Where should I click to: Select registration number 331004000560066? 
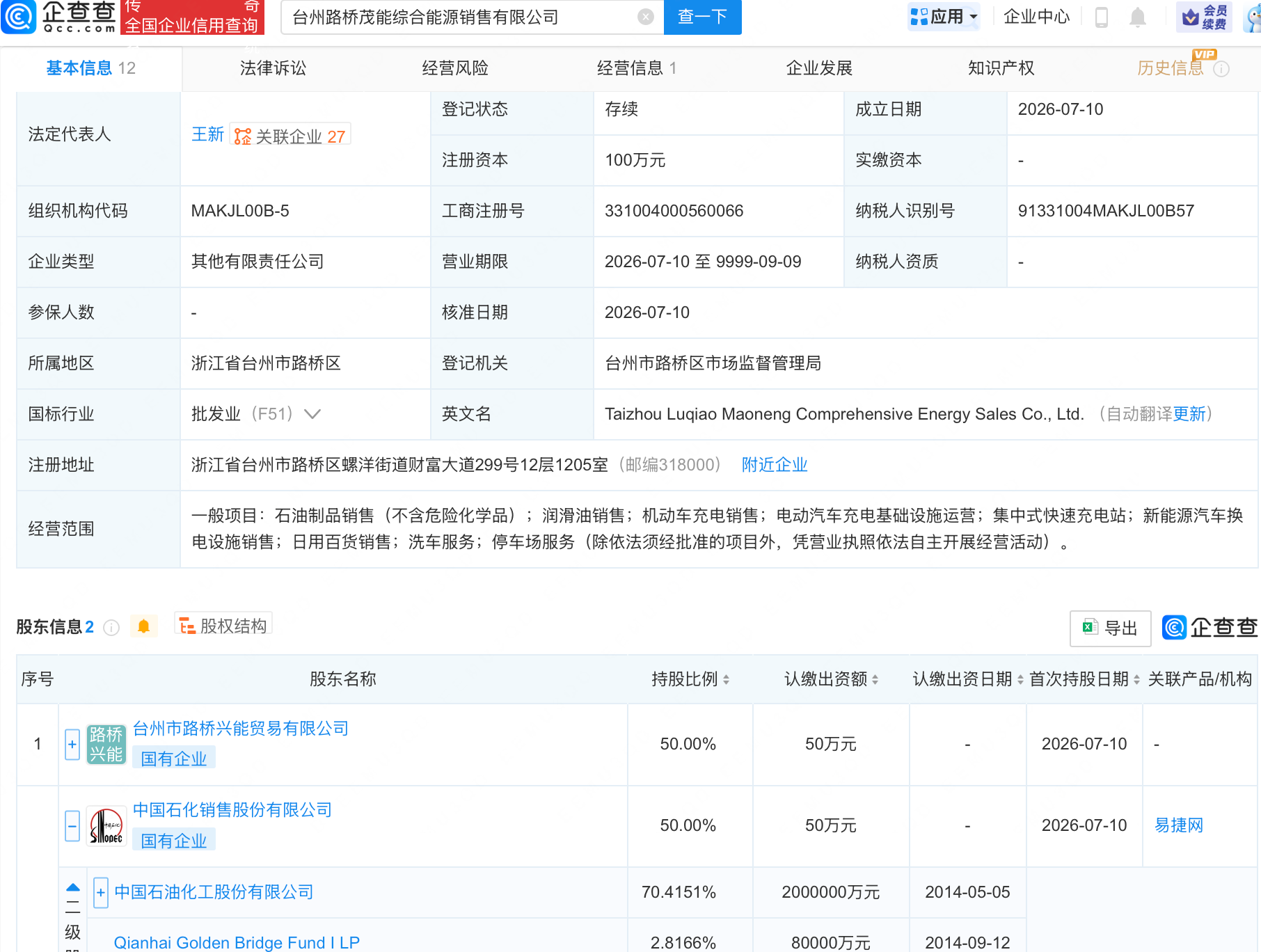[x=674, y=211]
